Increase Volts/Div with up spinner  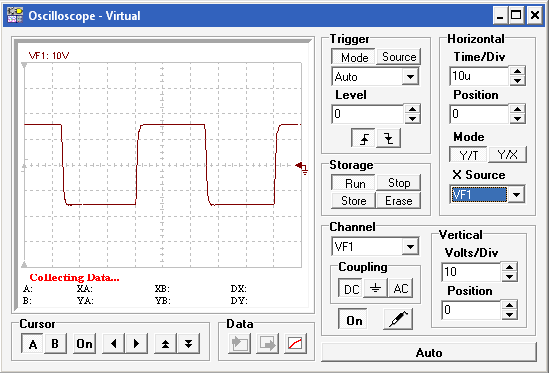click(x=509, y=267)
